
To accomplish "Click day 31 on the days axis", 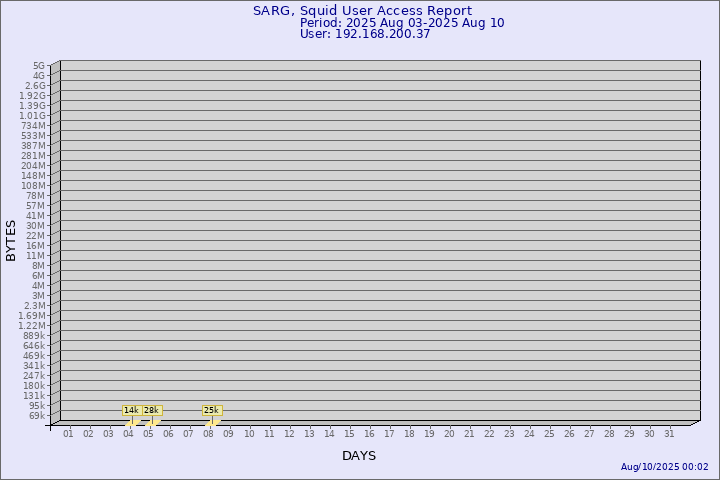I will (x=669, y=434).
